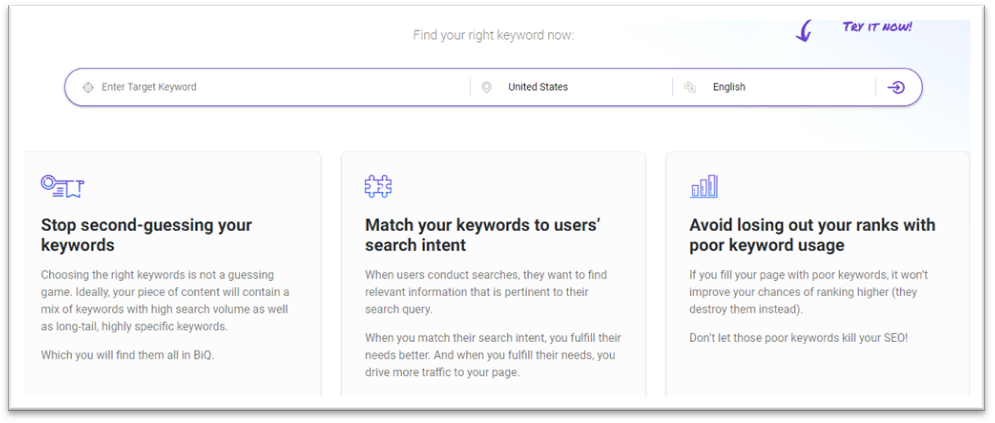This screenshot has height=423, width=995.
Task: Select 'Avoid losing out your ranks' heading
Action: coord(812,235)
